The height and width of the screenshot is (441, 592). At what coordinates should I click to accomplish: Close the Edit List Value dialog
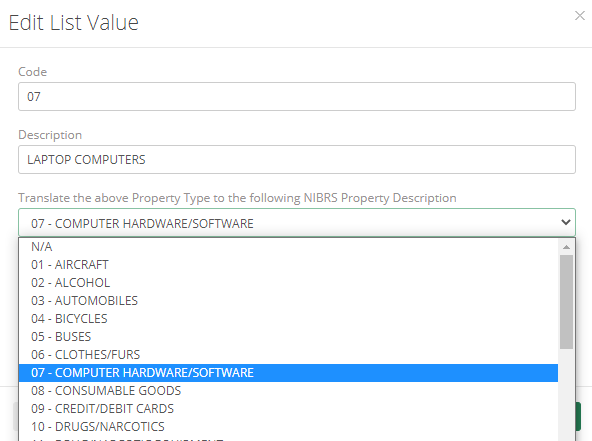pyautogui.click(x=580, y=15)
